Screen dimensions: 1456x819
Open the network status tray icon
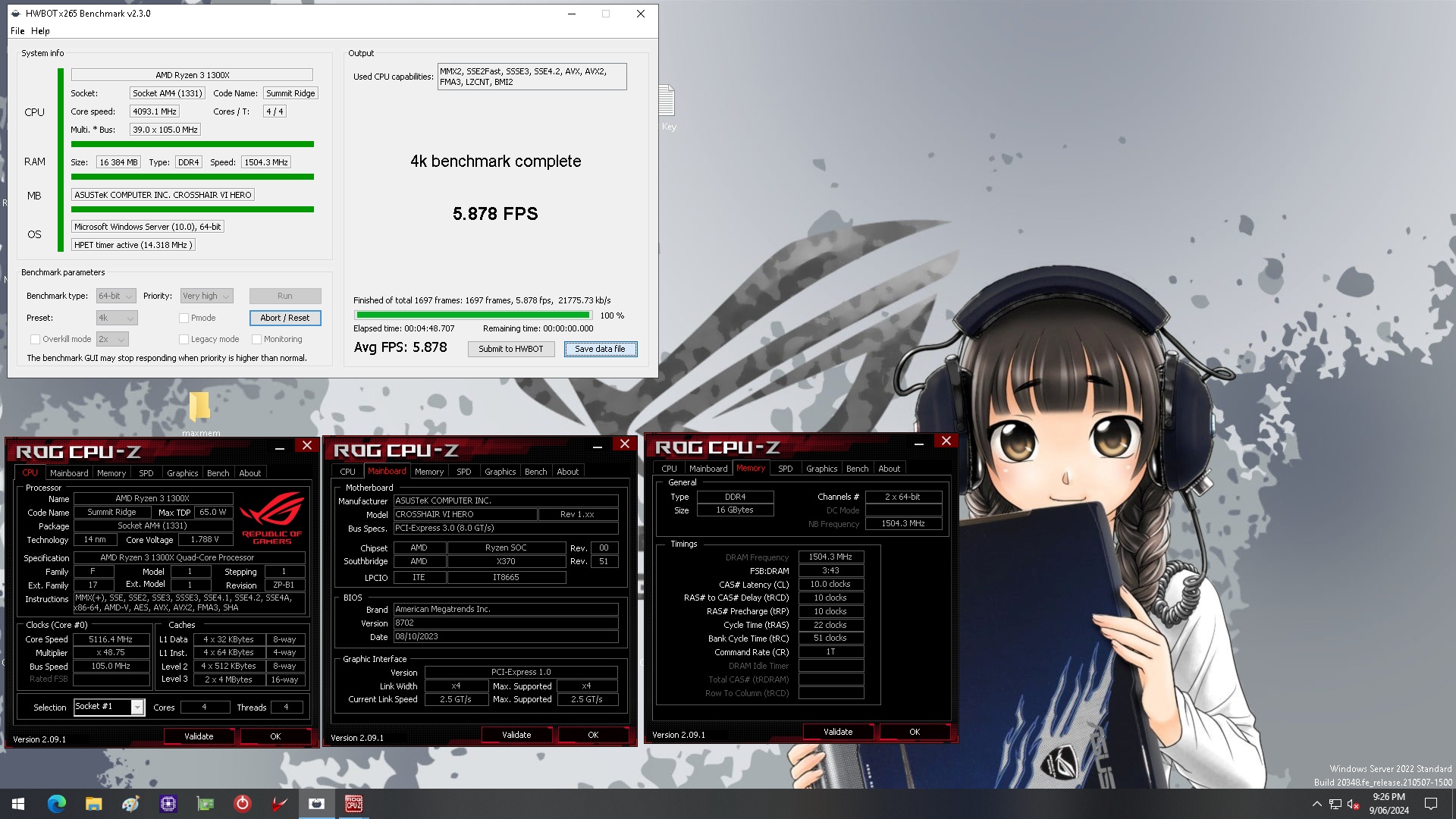(1335, 804)
